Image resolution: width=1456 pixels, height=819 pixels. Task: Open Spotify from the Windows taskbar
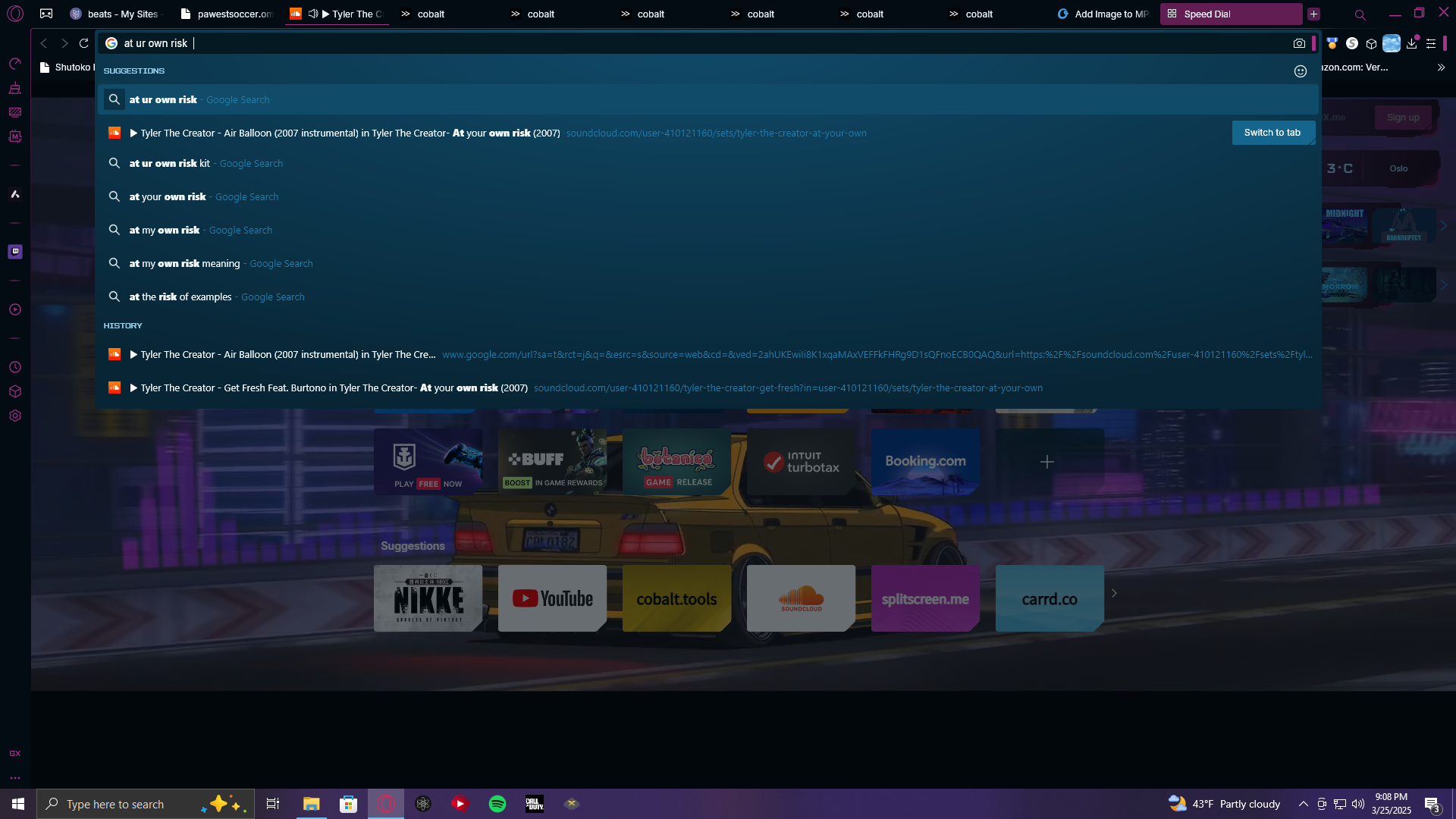click(497, 804)
